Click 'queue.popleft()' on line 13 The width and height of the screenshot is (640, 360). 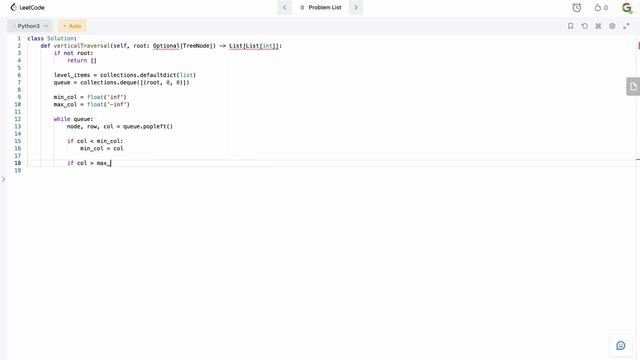tap(148, 127)
